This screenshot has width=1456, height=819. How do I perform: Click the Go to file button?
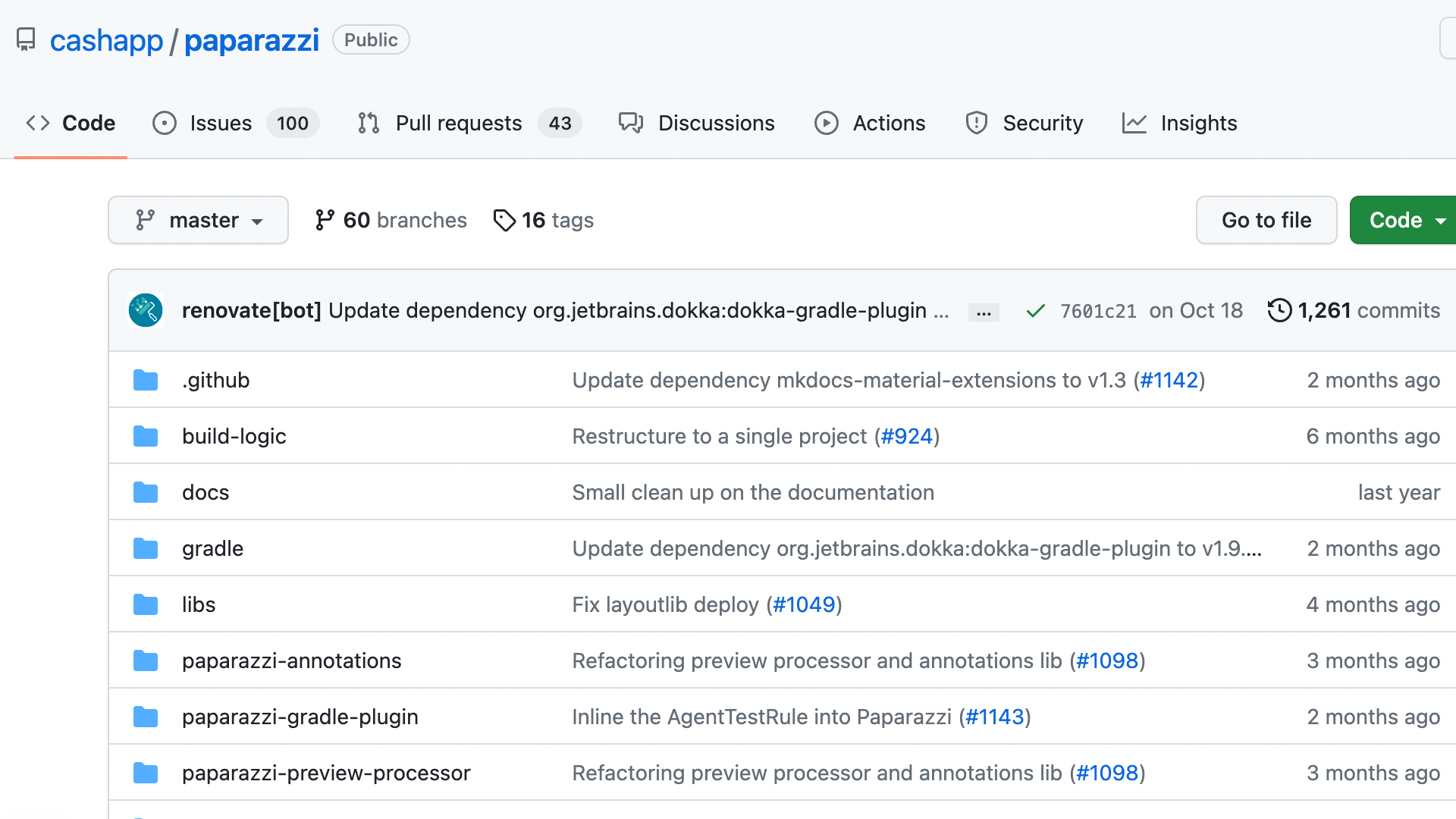tap(1266, 220)
